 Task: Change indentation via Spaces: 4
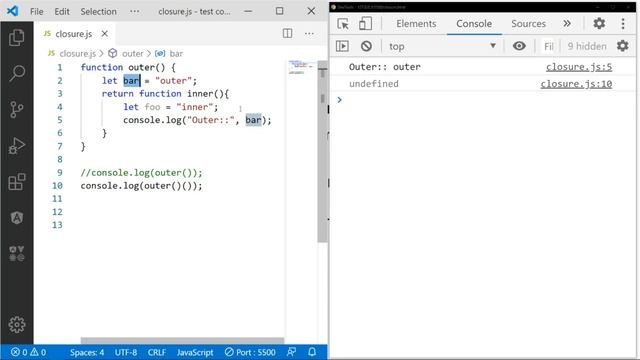tap(87, 352)
